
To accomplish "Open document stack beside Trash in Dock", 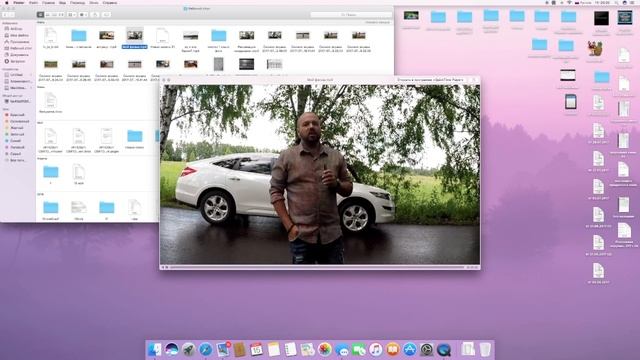I will point(468,349).
